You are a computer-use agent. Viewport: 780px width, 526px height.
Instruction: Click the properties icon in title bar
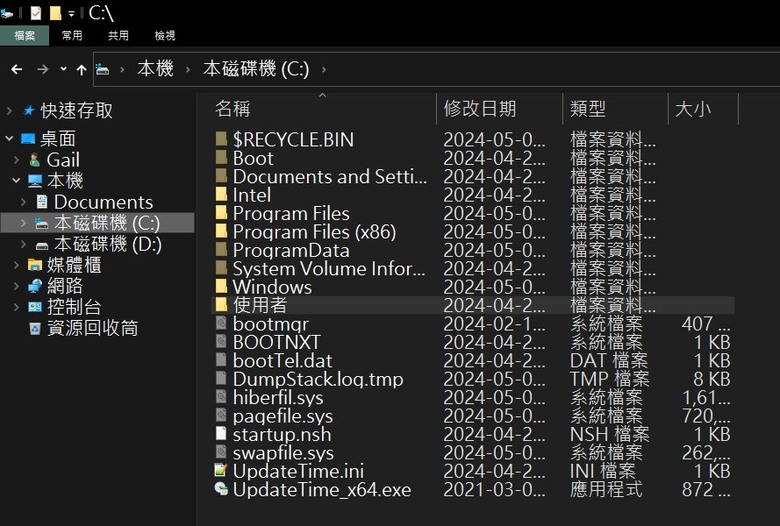(35, 13)
